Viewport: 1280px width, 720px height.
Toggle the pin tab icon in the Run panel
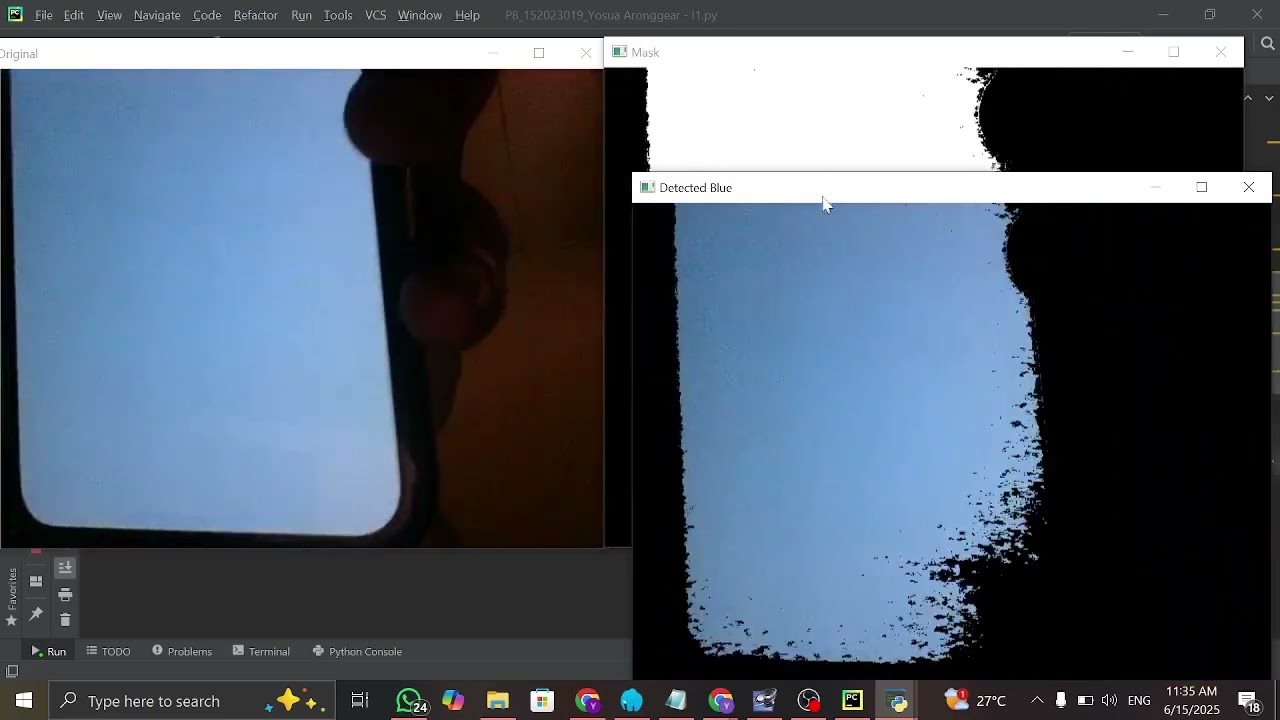coord(36,613)
